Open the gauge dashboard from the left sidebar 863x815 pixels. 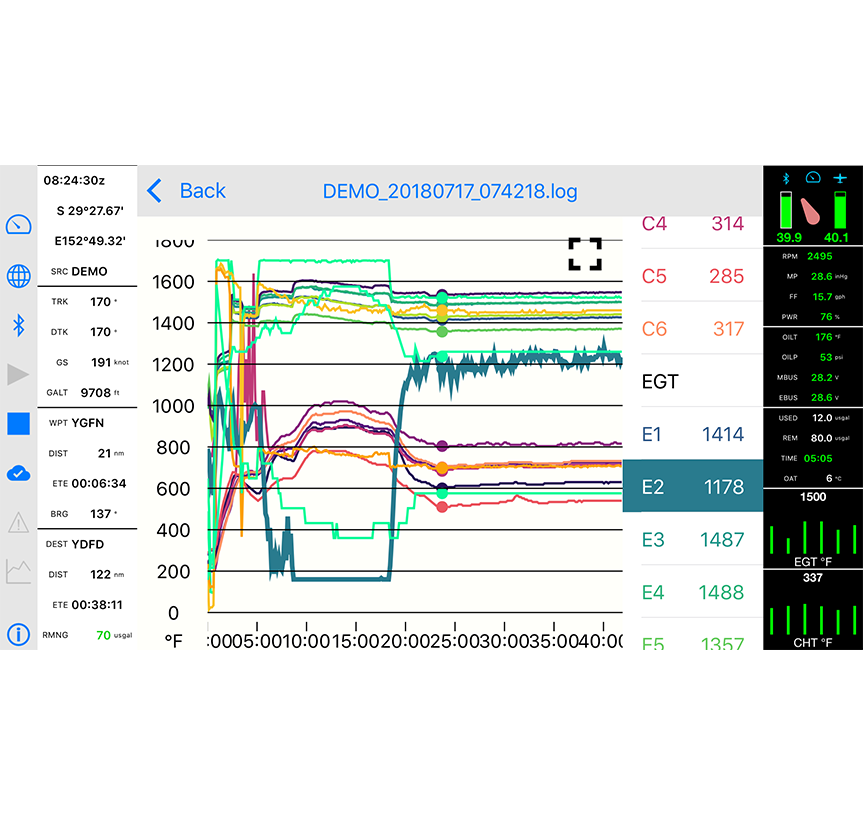18,225
